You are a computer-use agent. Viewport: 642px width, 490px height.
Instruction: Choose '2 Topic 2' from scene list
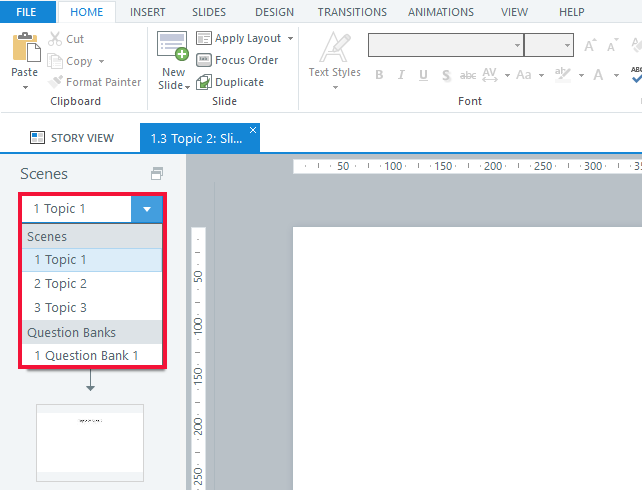click(x=92, y=284)
